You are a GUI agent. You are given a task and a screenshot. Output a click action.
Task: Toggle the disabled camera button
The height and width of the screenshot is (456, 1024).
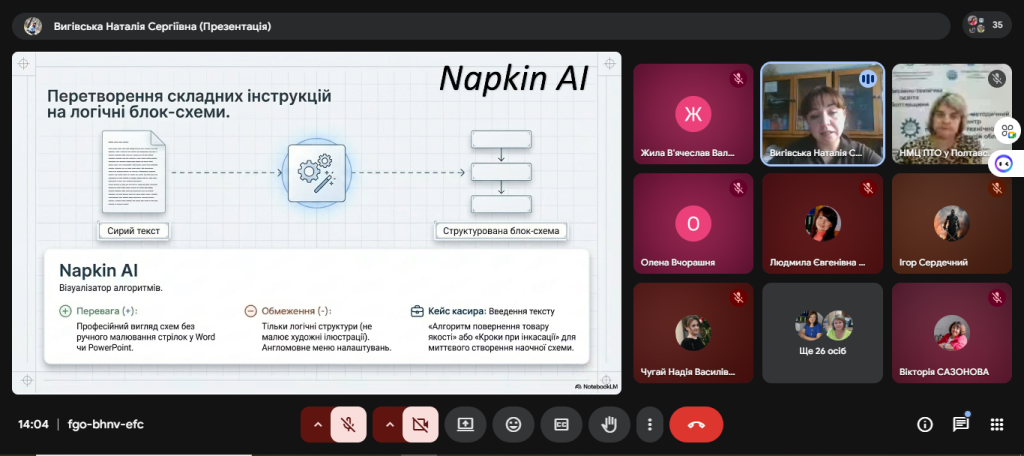pyautogui.click(x=420, y=424)
